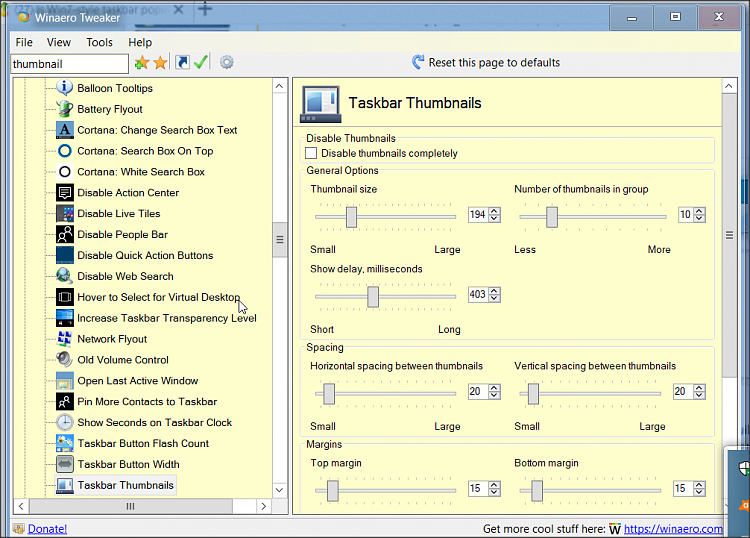Image resolution: width=750 pixels, height=538 pixels.
Task: Decrease Vertical spacing spinner value
Action: 700,395
